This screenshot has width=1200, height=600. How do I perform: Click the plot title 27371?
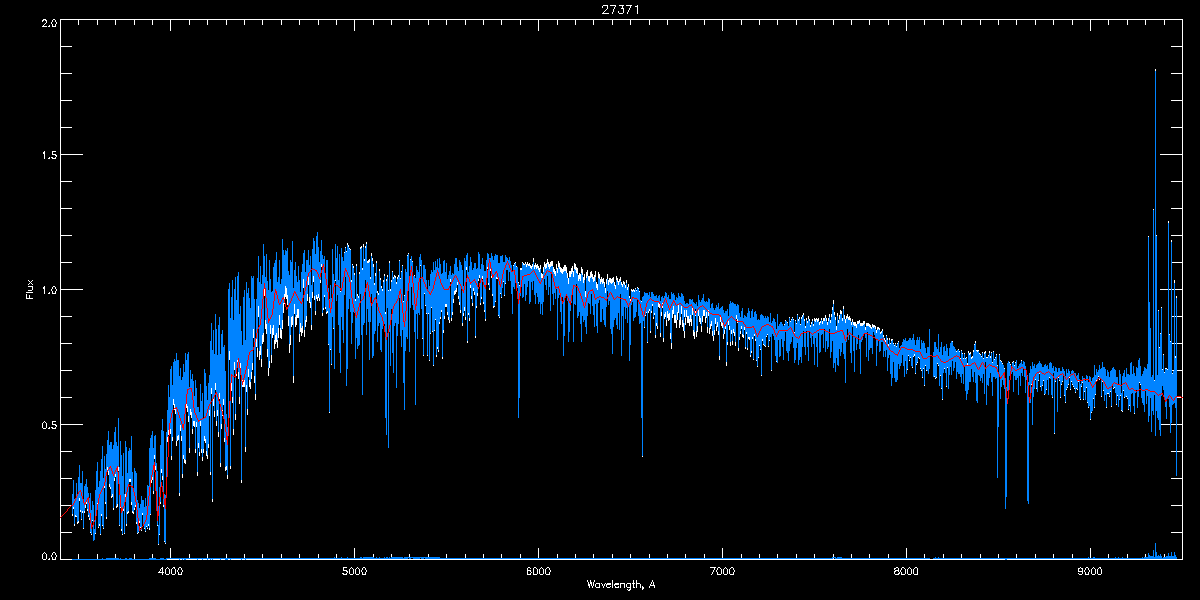(599, 8)
